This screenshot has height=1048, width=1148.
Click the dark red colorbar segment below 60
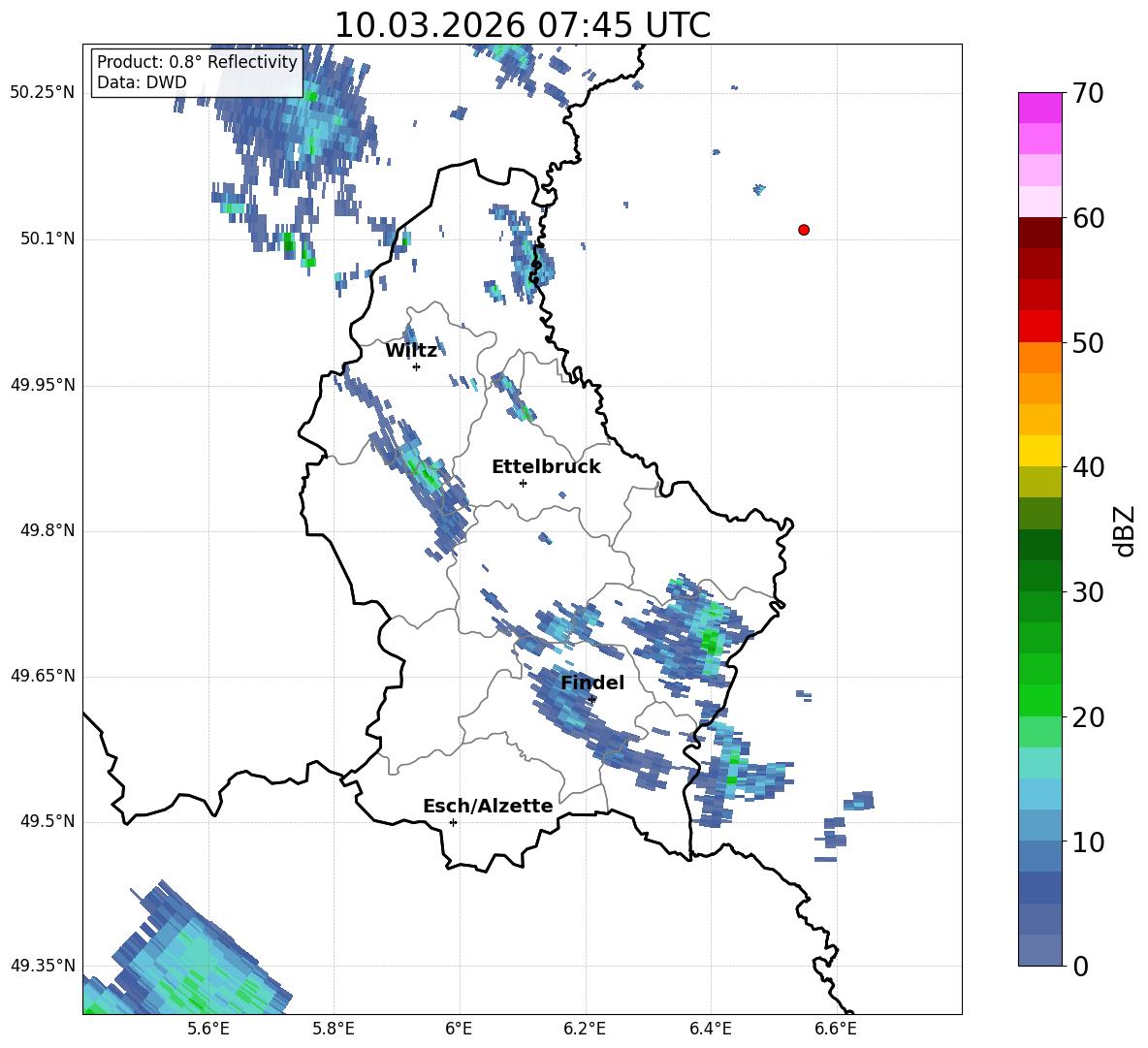click(1039, 233)
